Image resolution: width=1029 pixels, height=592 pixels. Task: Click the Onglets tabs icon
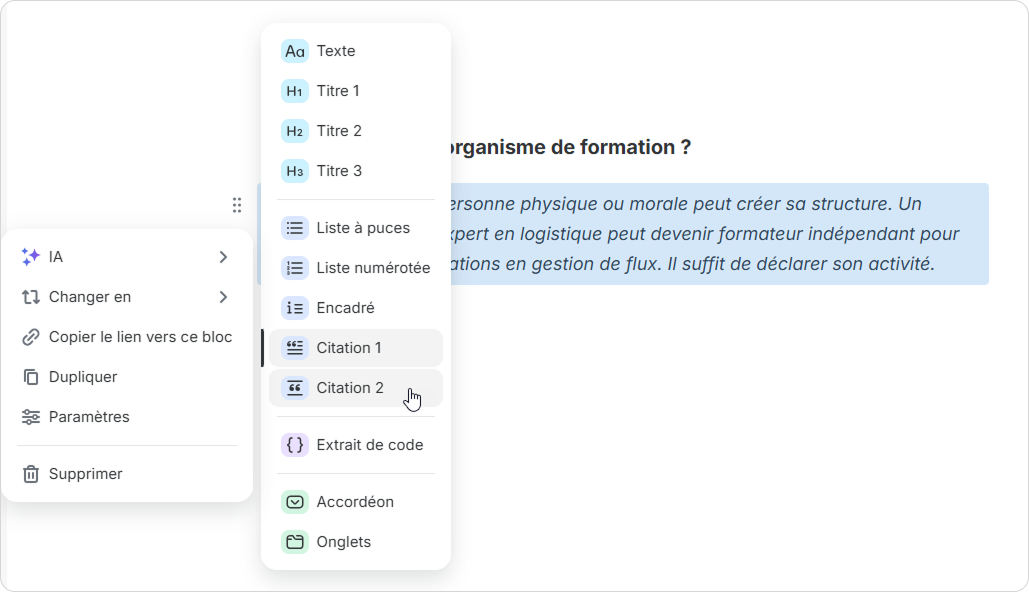tap(294, 542)
